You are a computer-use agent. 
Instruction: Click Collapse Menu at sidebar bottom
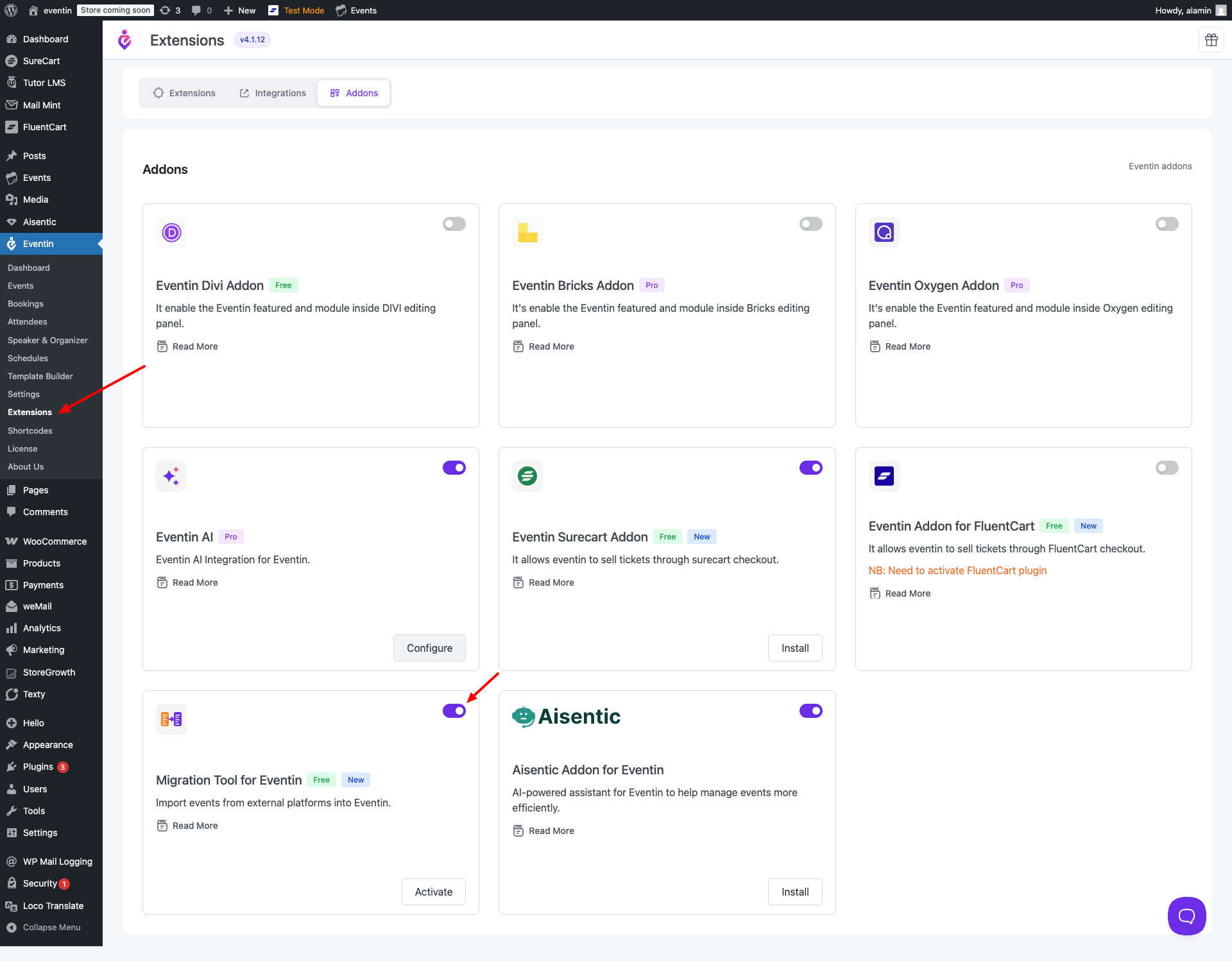click(51, 928)
